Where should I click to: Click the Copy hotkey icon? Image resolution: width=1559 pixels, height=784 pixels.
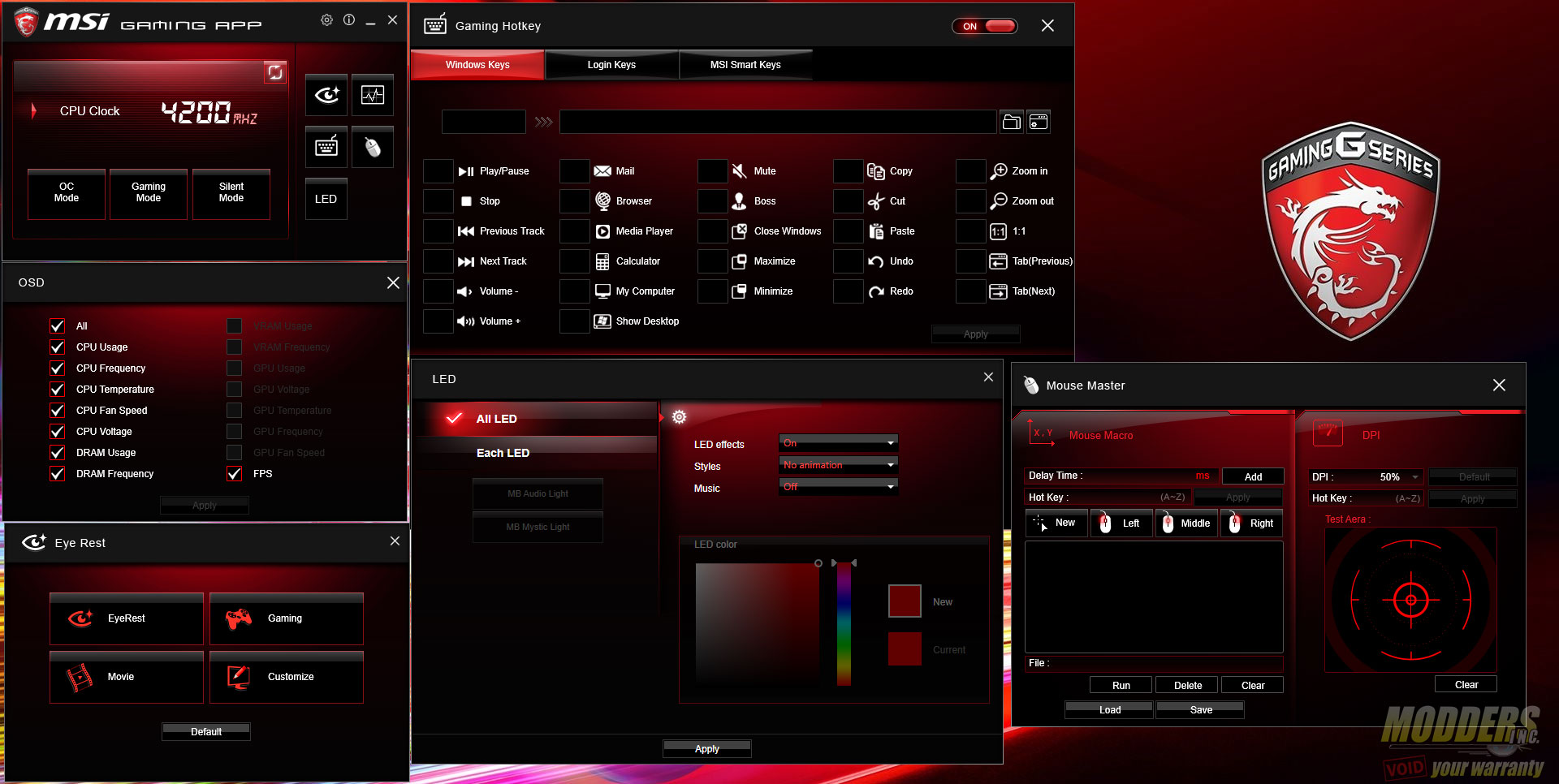[875, 171]
